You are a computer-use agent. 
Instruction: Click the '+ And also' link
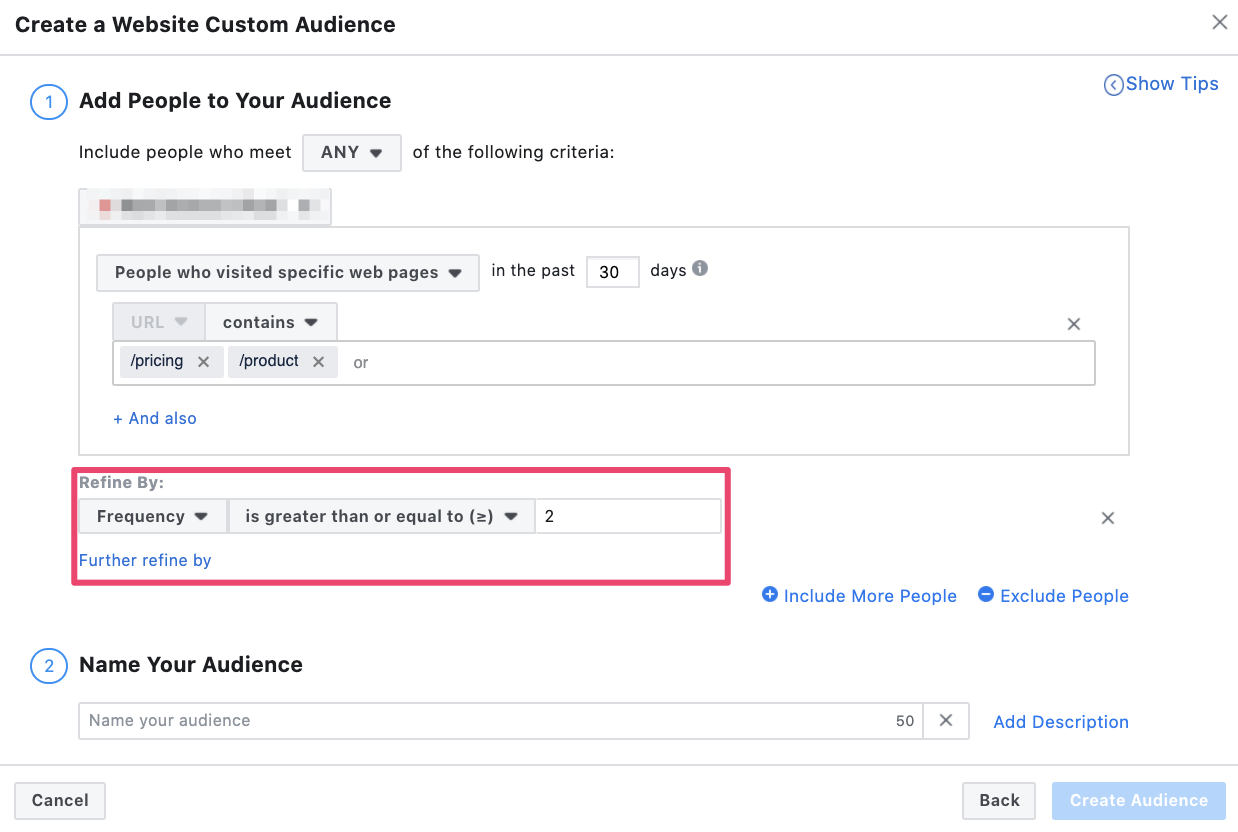pyautogui.click(x=154, y=418)
